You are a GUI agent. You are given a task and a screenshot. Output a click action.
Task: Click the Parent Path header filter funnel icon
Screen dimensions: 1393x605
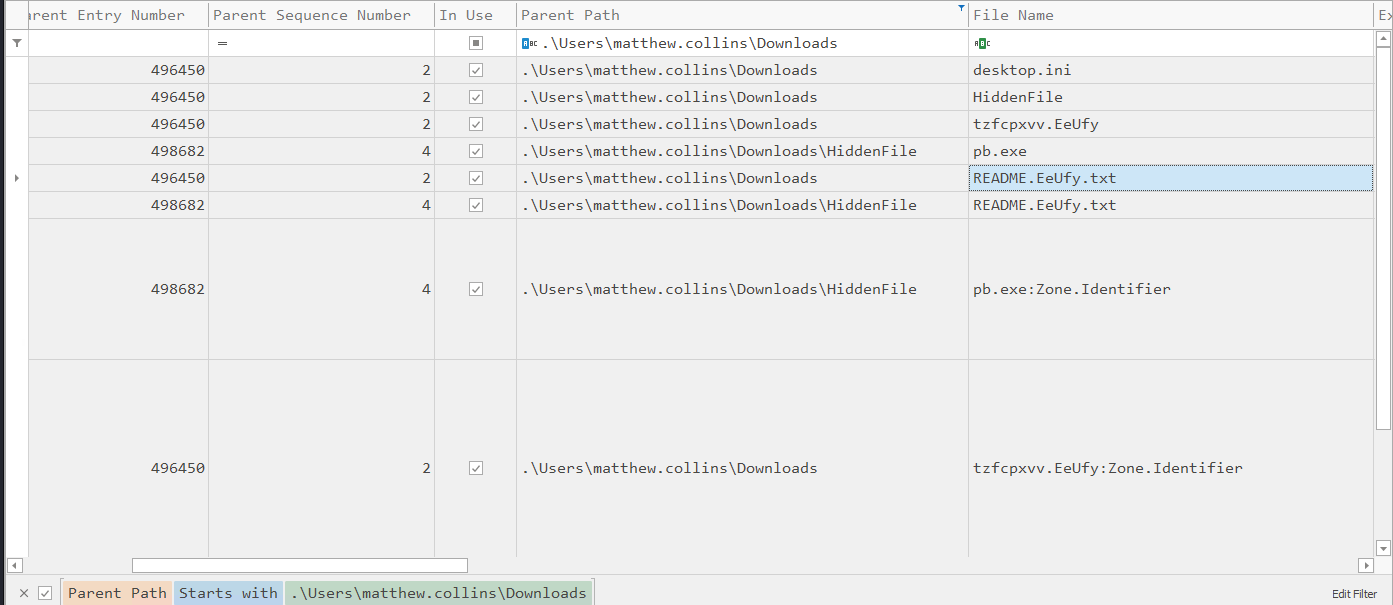tap(962, 8)
